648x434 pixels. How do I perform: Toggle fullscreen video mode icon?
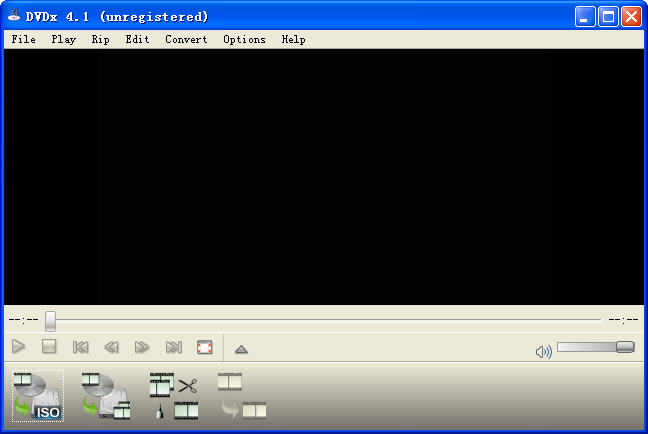tap(205, 347)
